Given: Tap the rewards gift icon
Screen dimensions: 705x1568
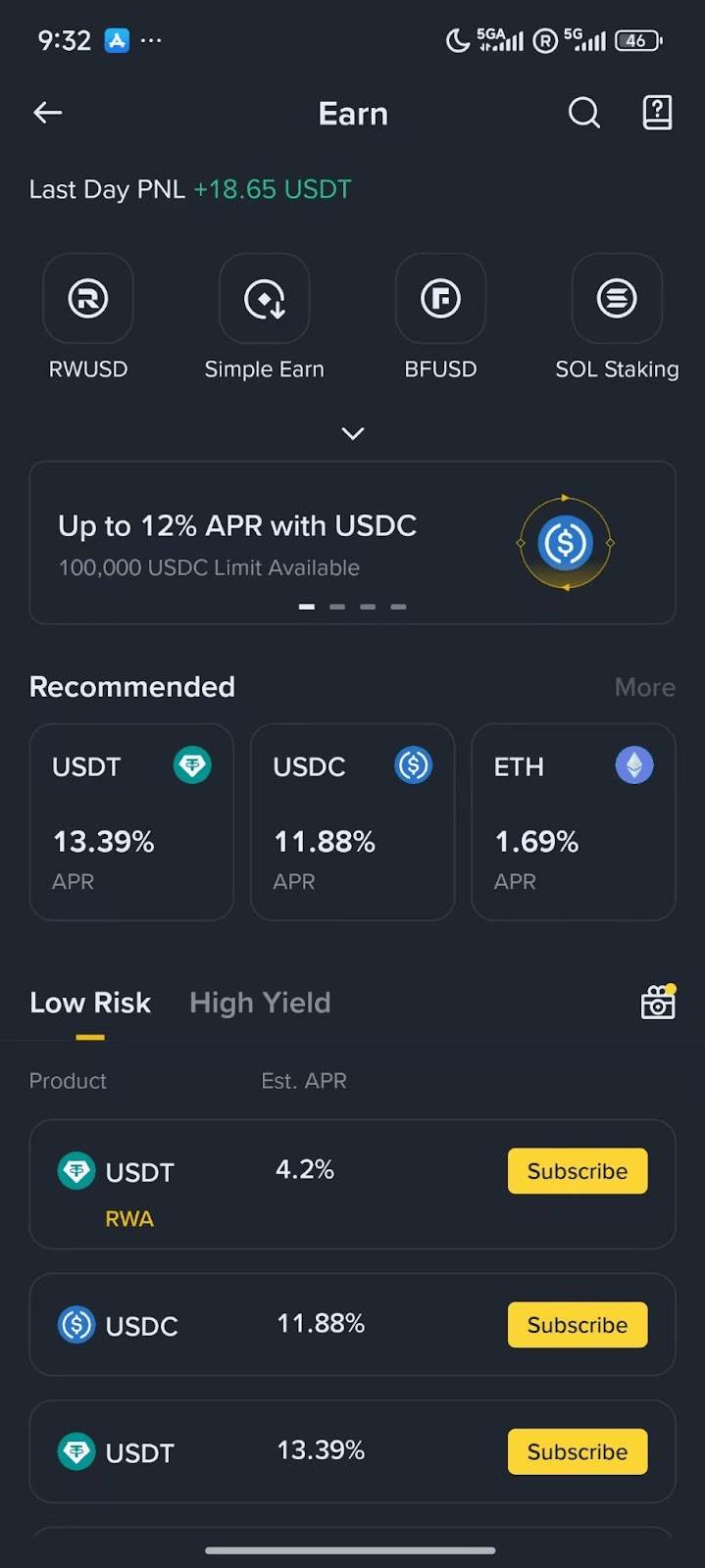Looking at the screenshot, I should (658, 1003).
